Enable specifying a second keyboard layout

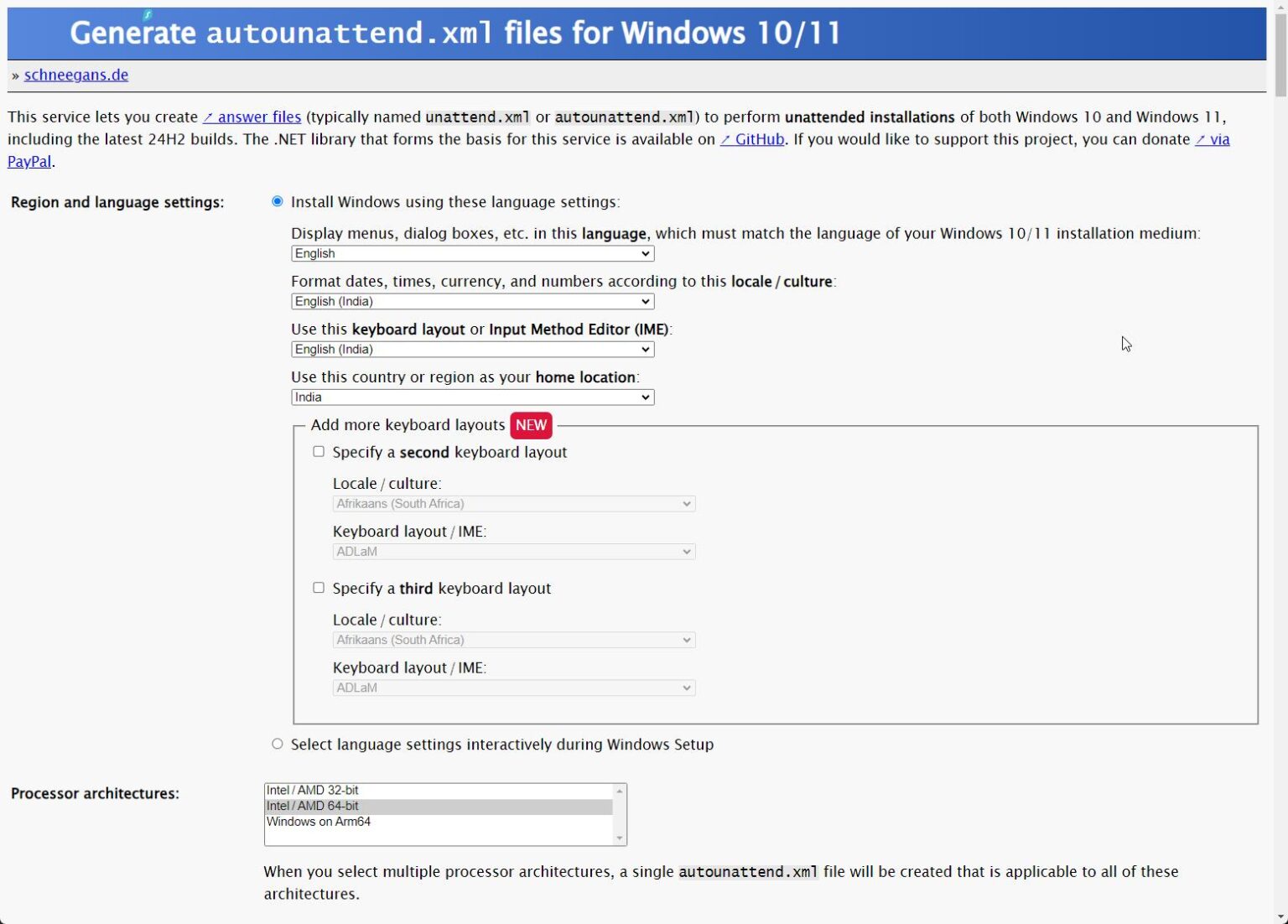pos(319,451)
